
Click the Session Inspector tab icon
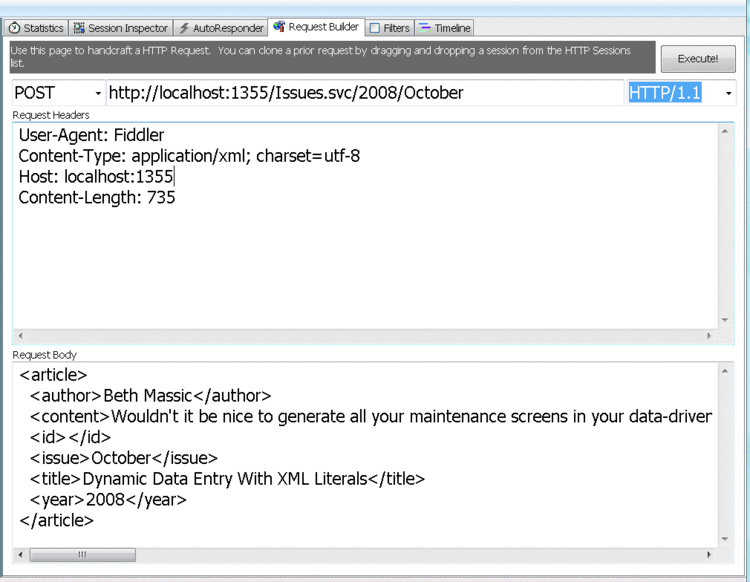click(x=79, y=28)
